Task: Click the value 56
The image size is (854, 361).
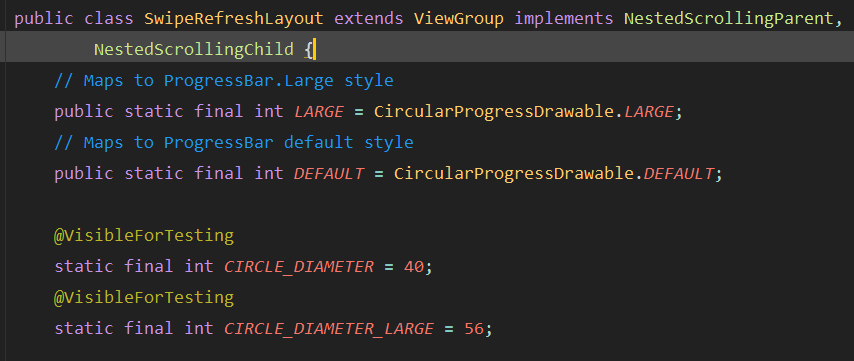Action: coord(474,329)
